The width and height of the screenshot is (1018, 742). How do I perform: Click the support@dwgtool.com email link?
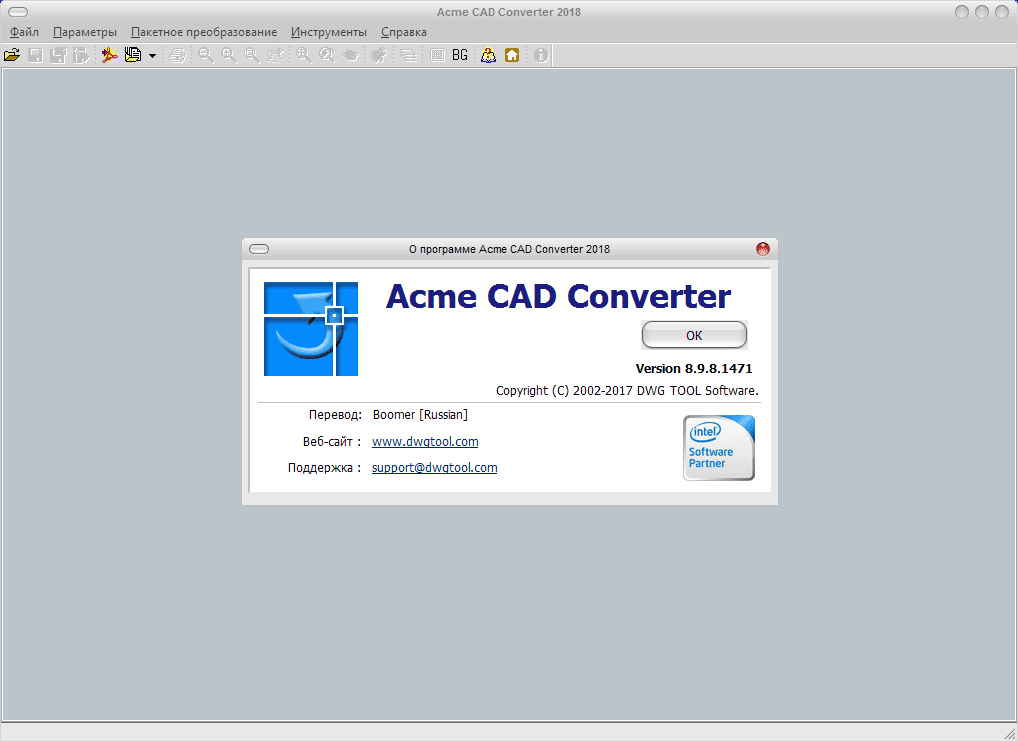(434, 467)
